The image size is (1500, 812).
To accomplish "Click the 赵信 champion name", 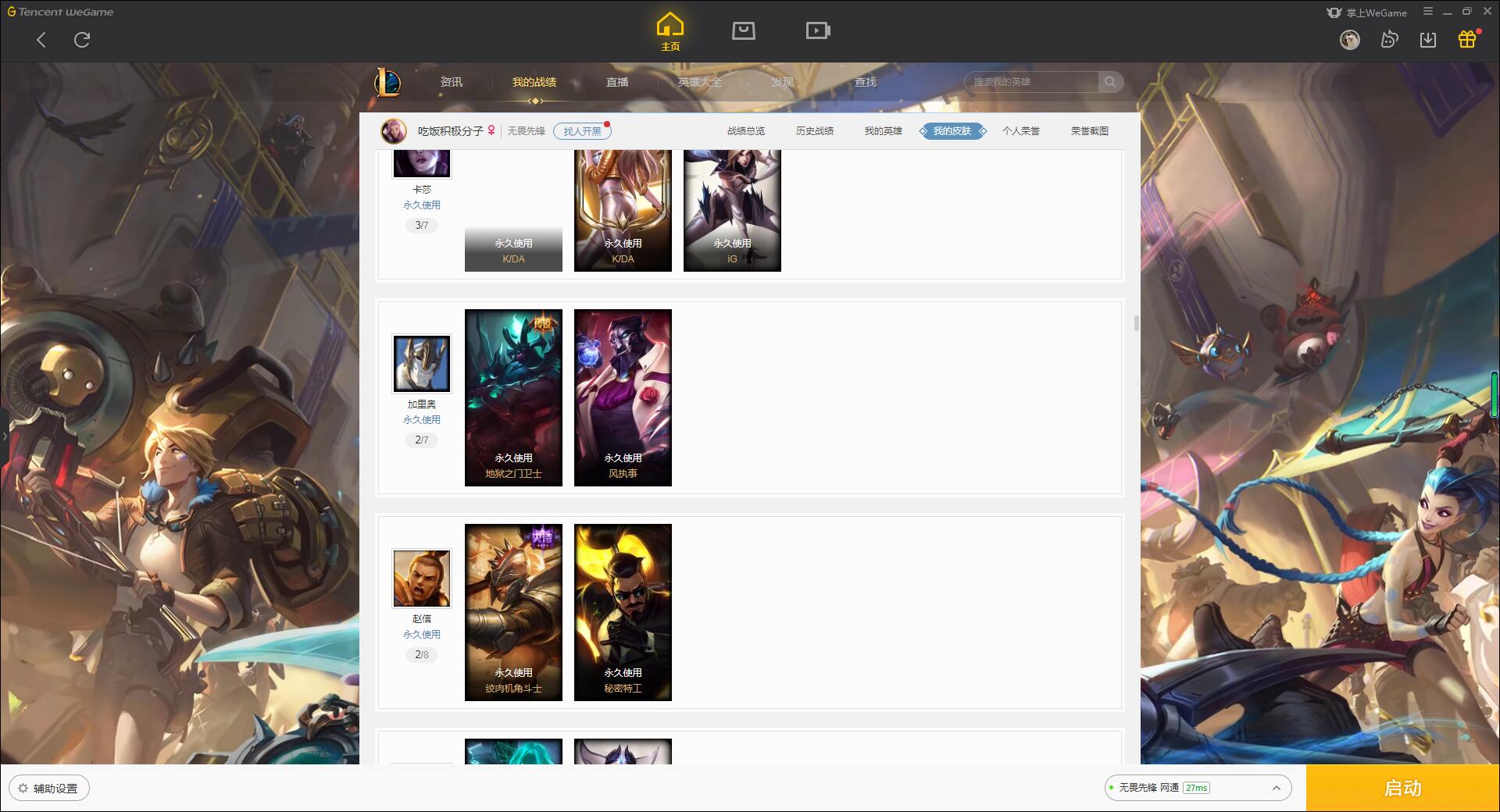I will [x=422, y=619].
